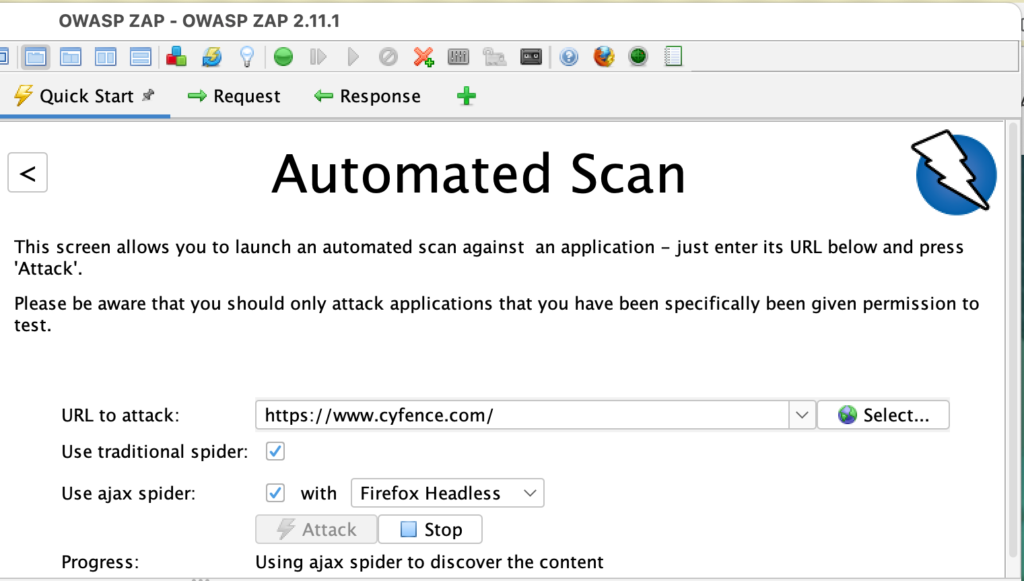Viewport: 1024px width, 581px height.
Task: Toggle Use ajax spider checkbox
Action: coord(275,494)
